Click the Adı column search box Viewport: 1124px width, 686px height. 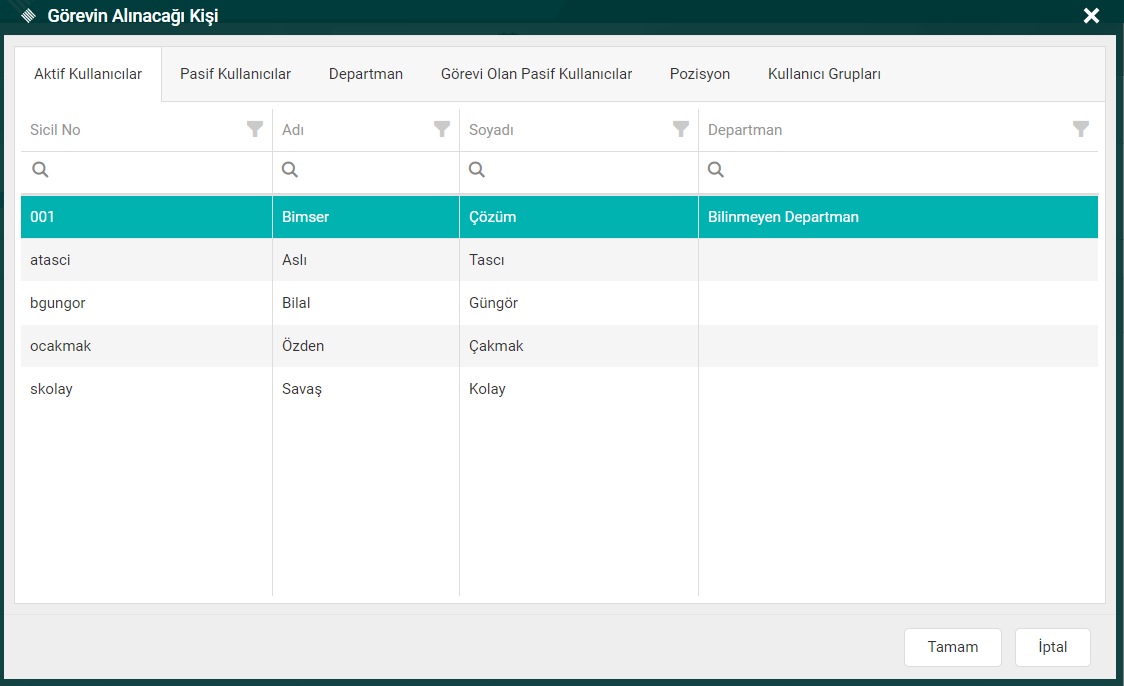375,170
